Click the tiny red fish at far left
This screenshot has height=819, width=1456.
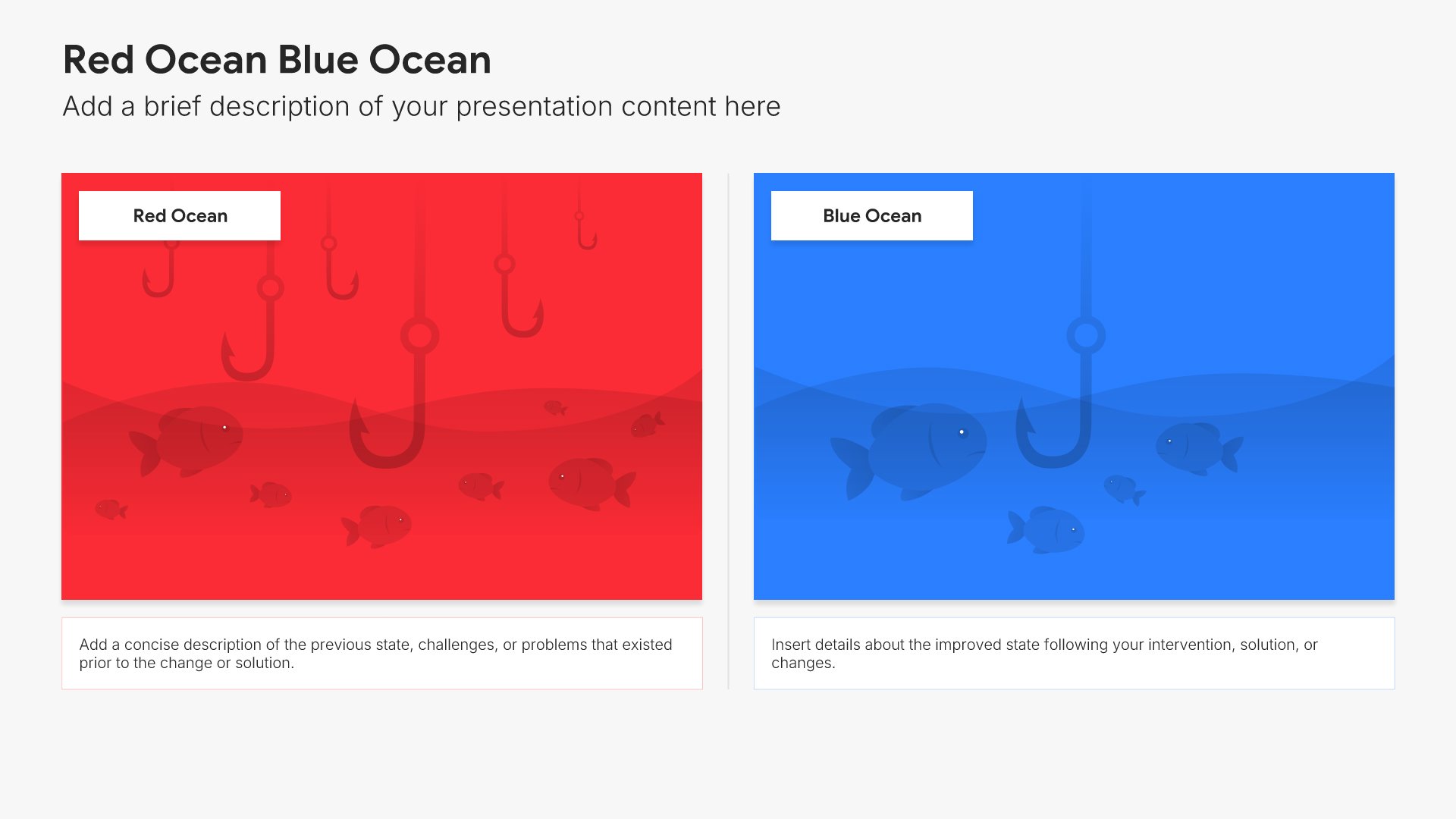point(111,509)
